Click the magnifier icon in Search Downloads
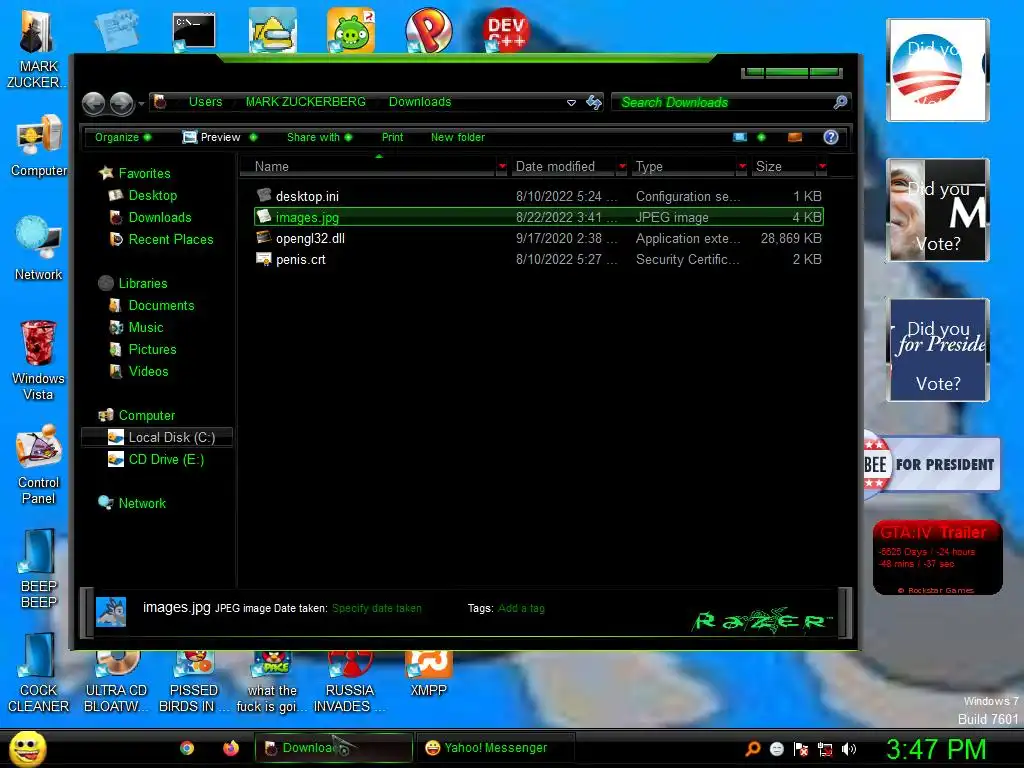 (x=840, y=102)
